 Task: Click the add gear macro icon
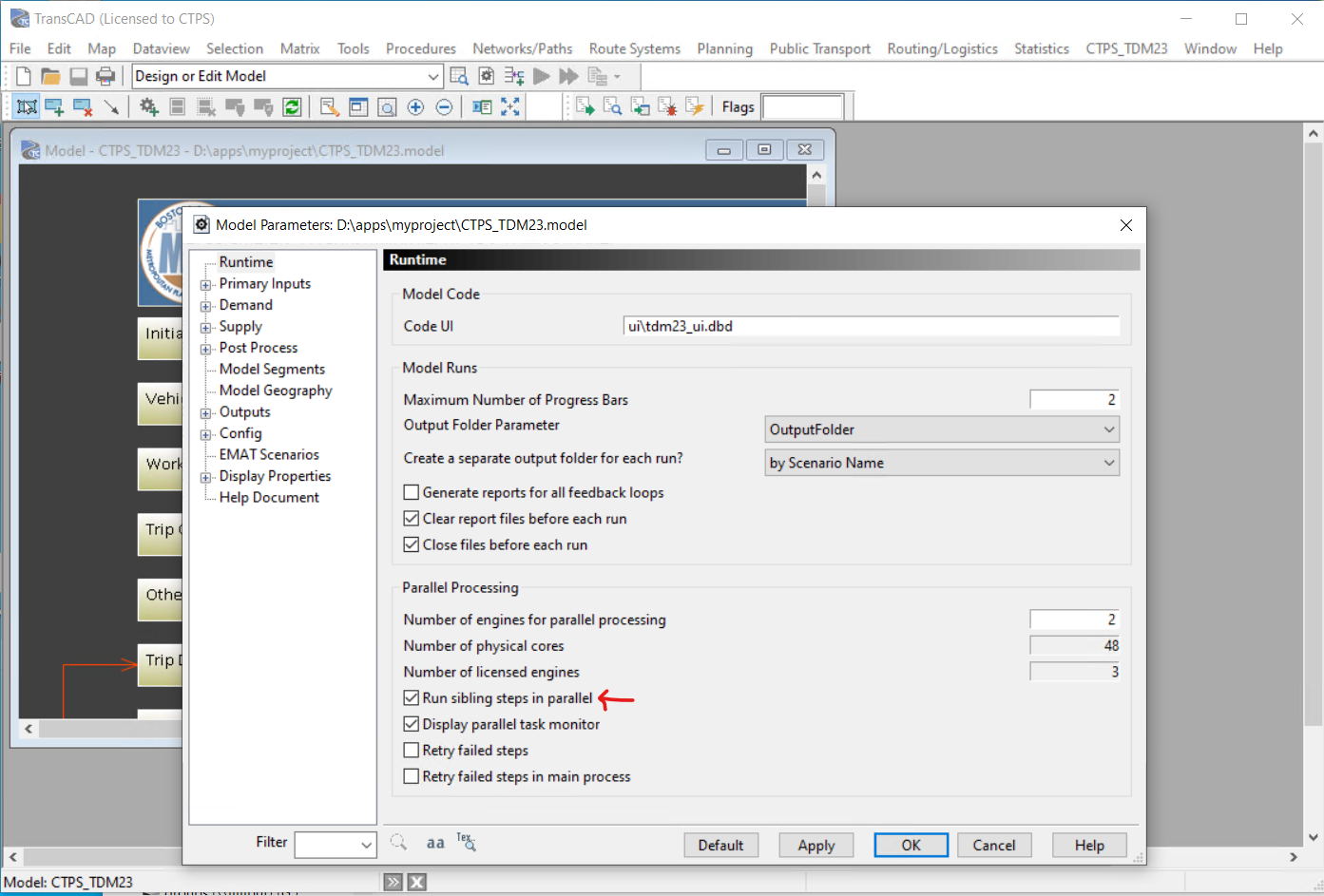coord(149,107)
